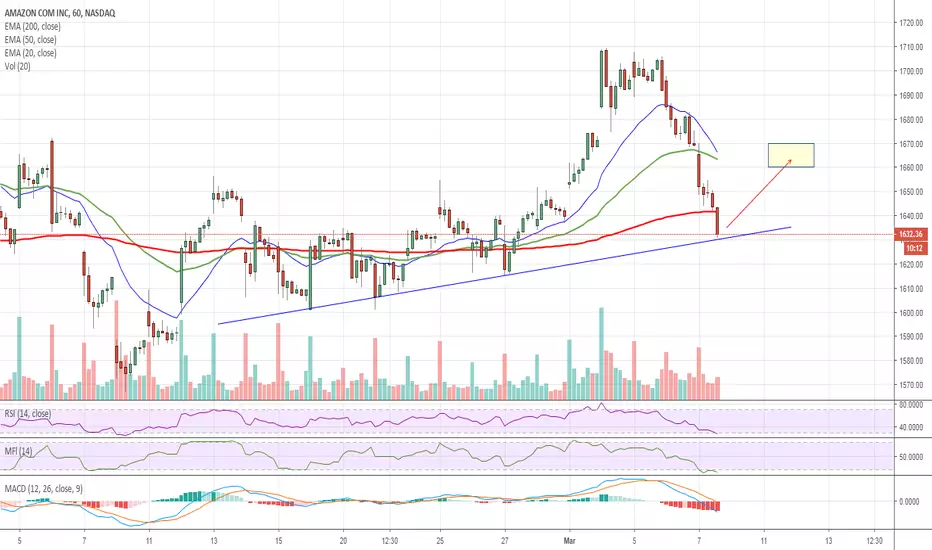The width and height of the screenshot is (932, 550).
Task: Select the EMA (50, close) legend label
Action: click(30, 40)
